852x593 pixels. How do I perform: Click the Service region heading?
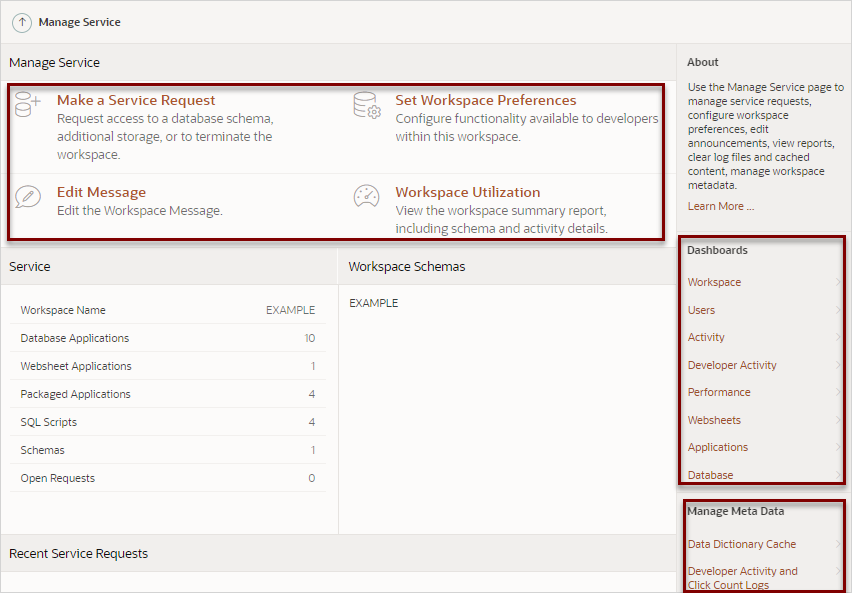click(29, 266)
